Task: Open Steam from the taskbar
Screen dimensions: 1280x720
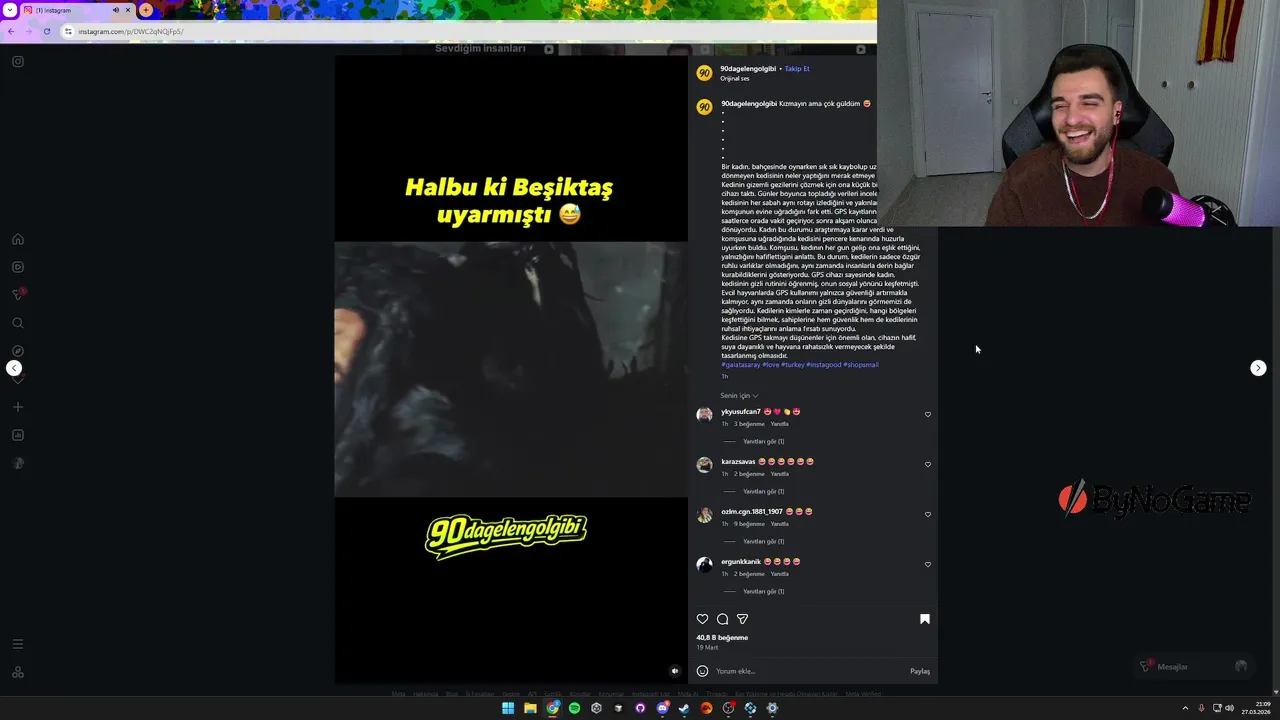Action: click(684, 708)
